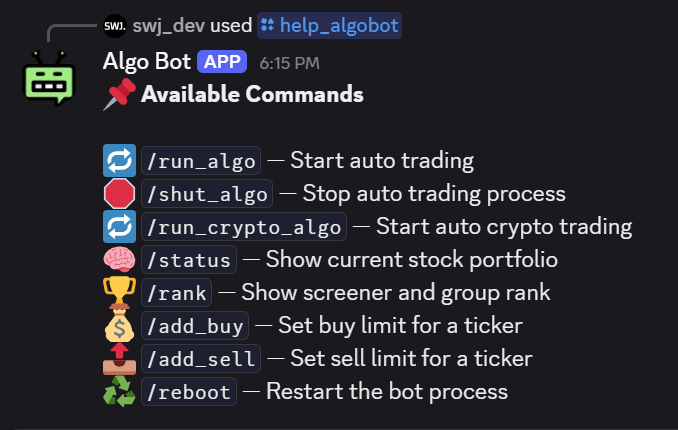678x430 pixels.
Task: Click the swj_dev small user avatar
Action: pyautogui.click(x=114, y=25)
